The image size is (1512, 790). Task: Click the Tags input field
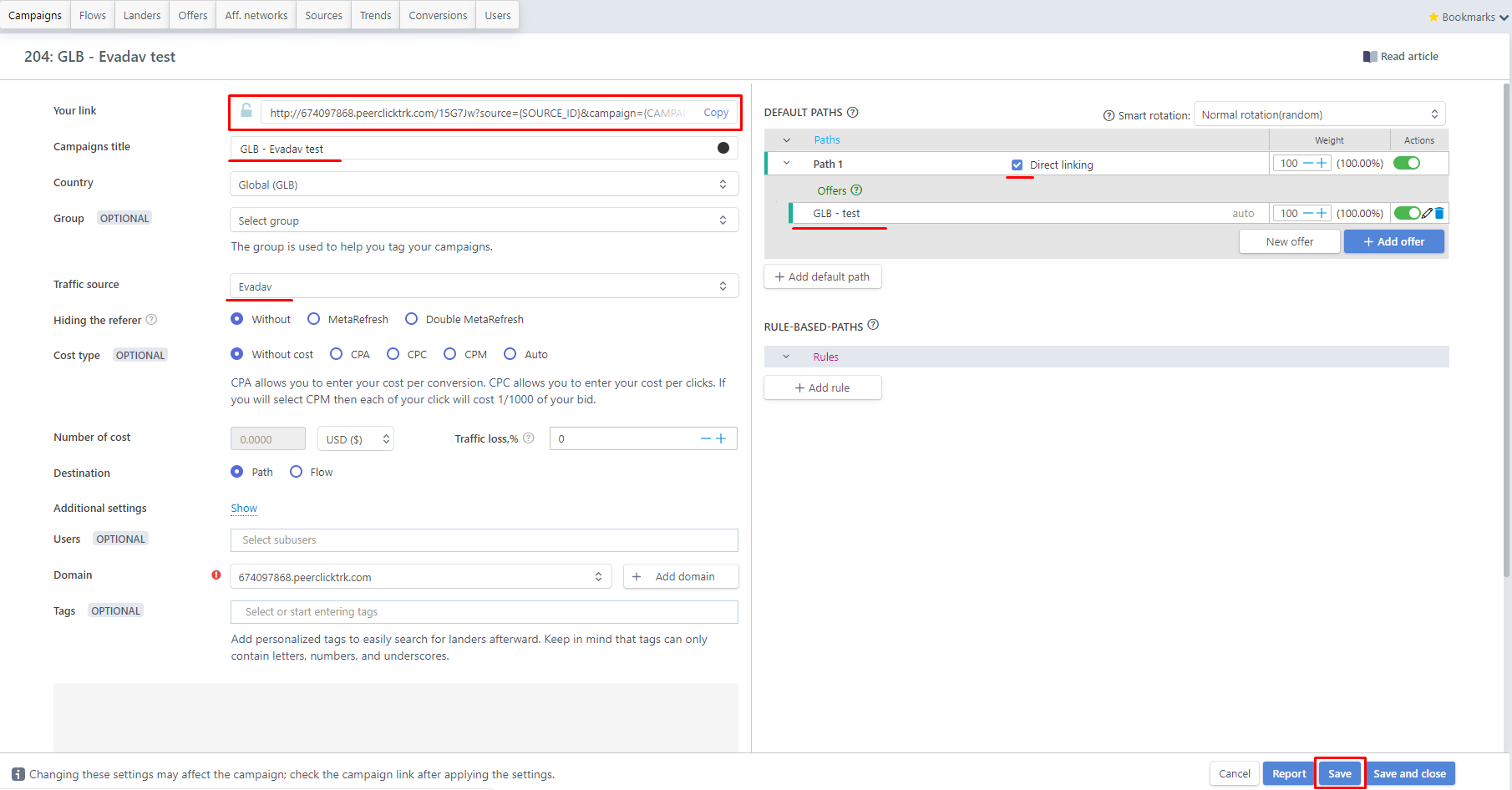click(485, 612)
